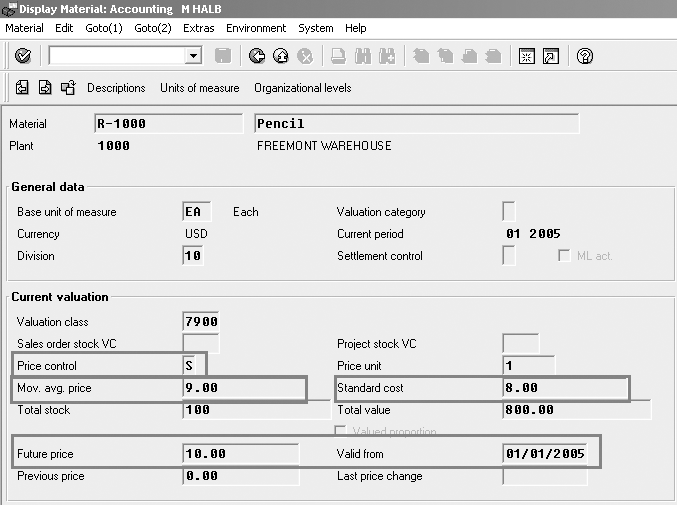Open the Goto(1) menu
This screenshot has width=677, height=505.
pyautogui.click(x=103, y=28)
